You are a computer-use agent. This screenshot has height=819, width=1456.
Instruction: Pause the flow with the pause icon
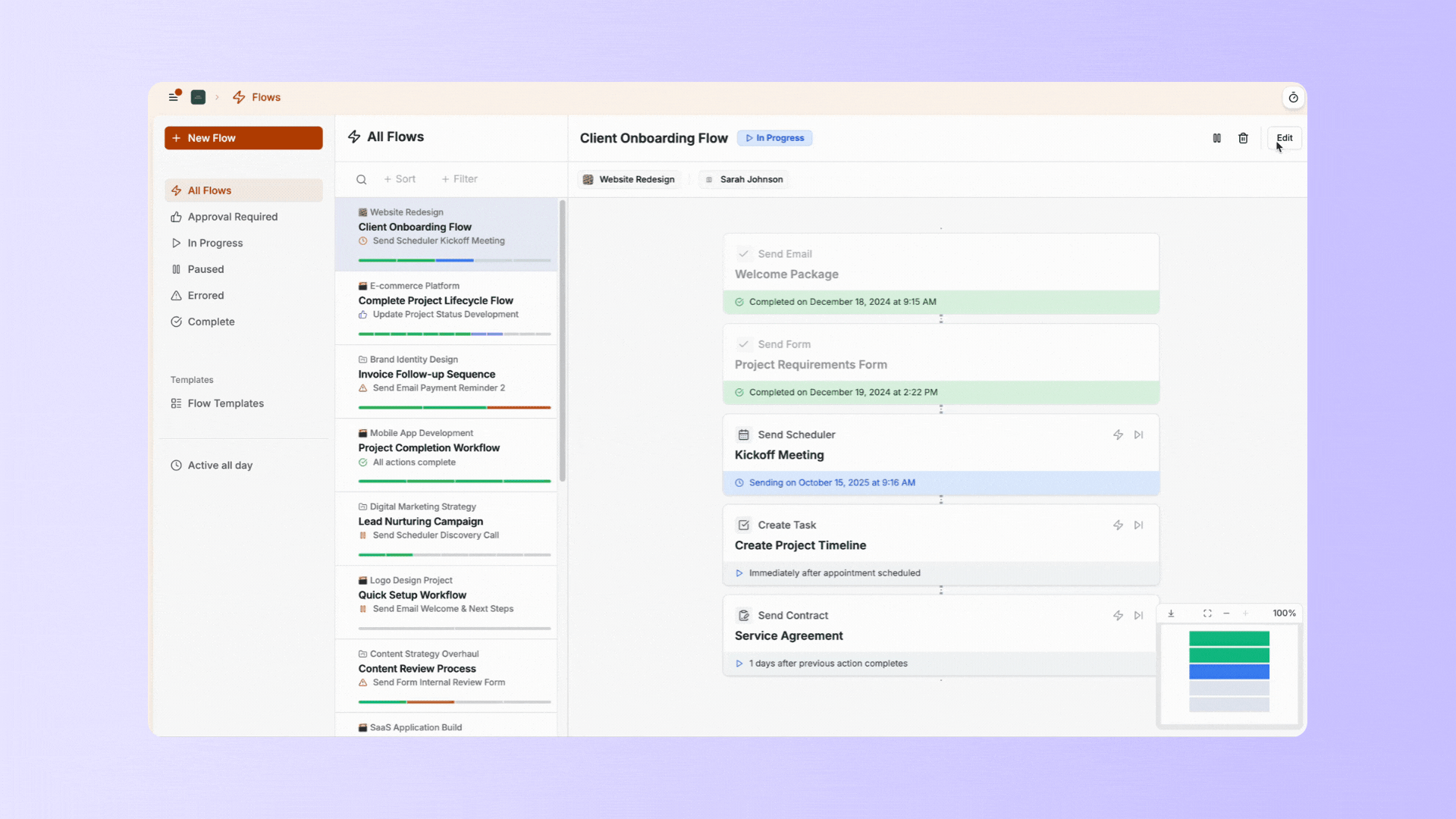1216,138
